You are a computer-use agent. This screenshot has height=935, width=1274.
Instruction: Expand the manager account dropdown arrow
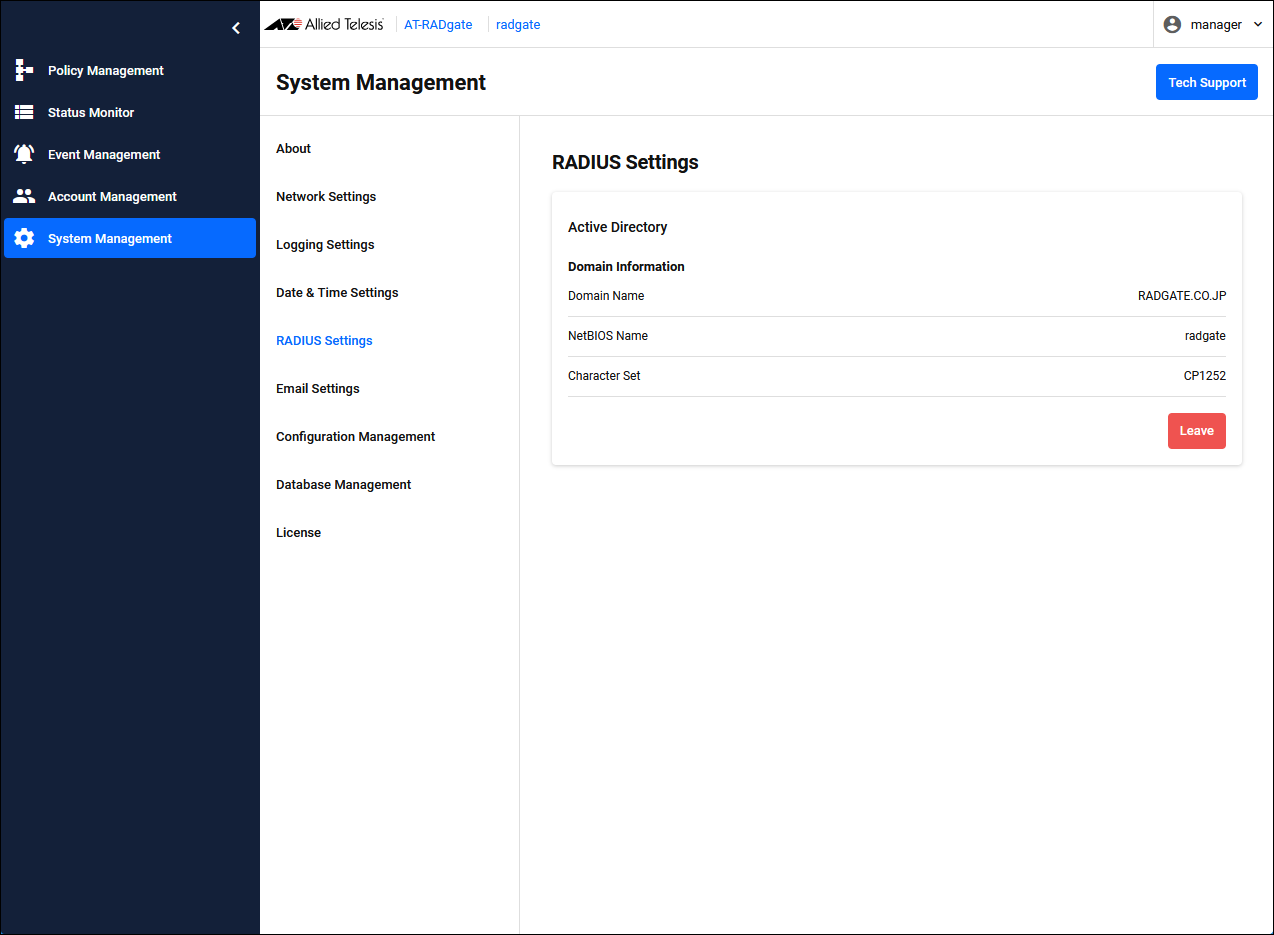click(x=1257, y=25)
